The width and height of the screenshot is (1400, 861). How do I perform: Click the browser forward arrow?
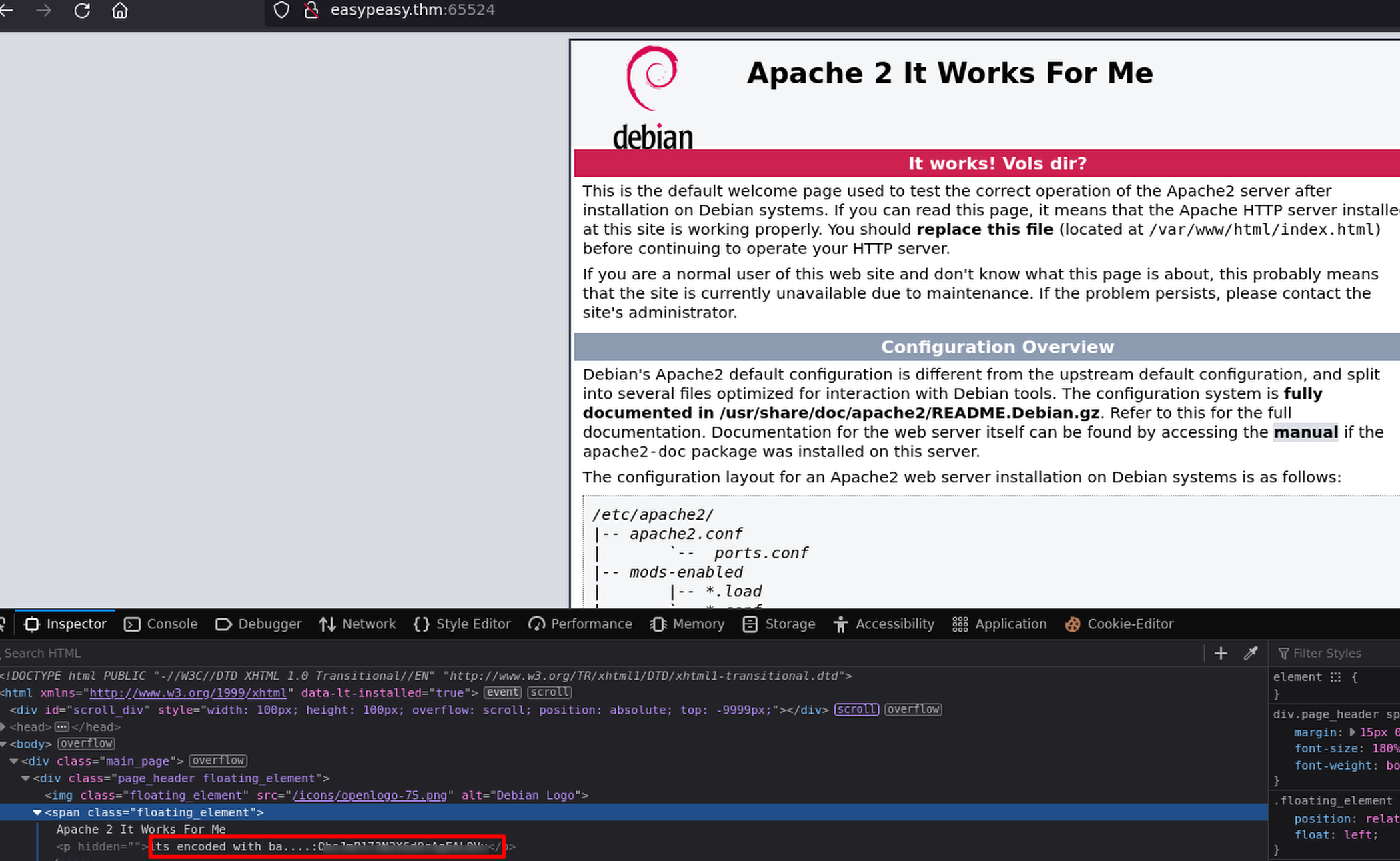(x=44, y=11)
